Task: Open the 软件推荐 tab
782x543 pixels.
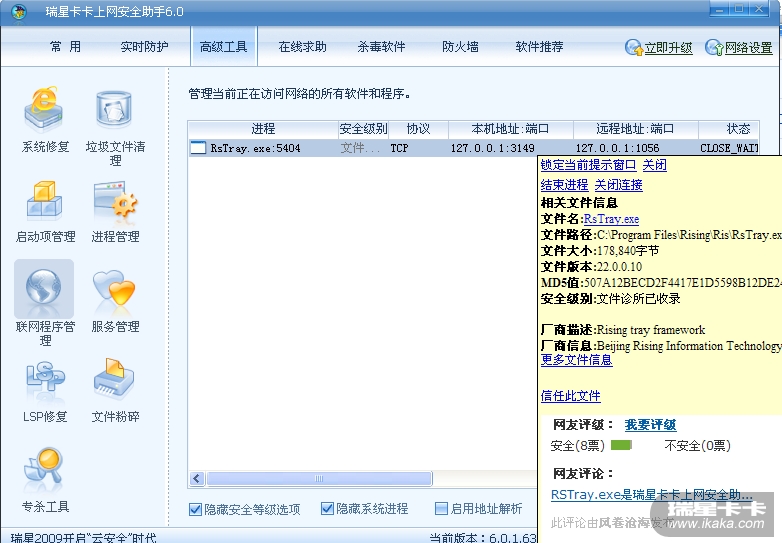Action: click(x=539, y=47)
